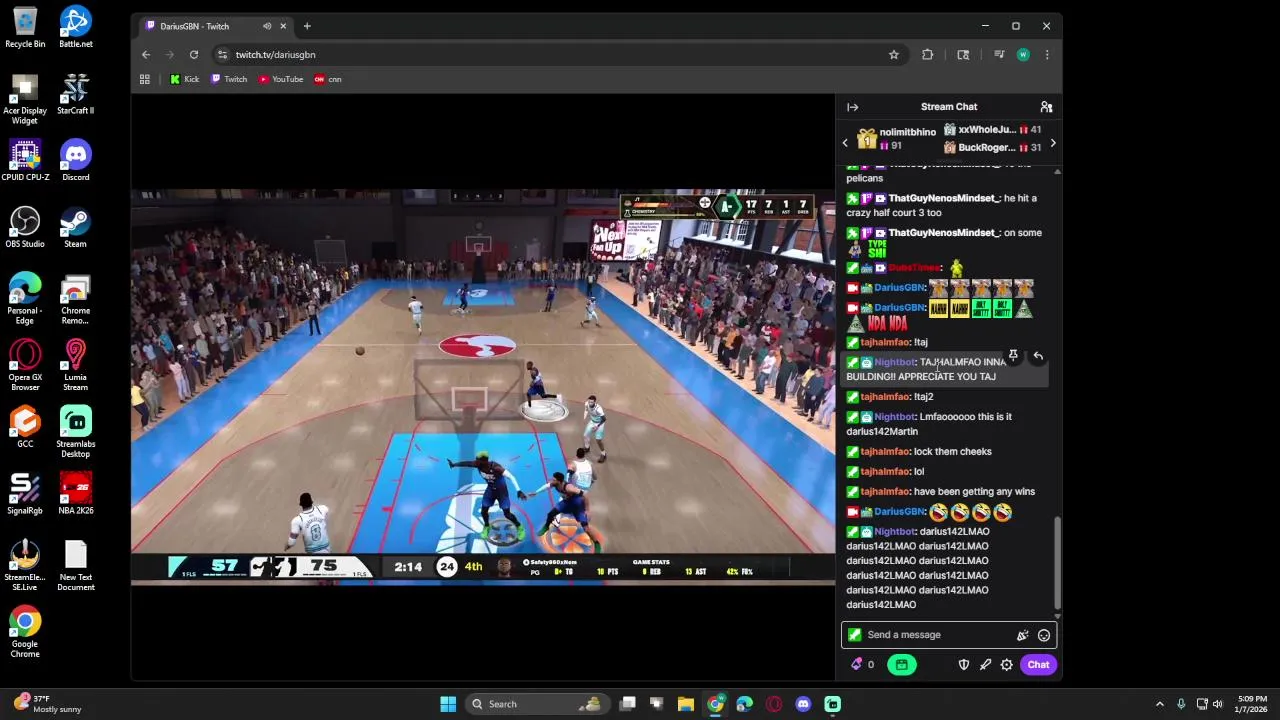Screen dimensions: 1280x720
Task: Open the Chrome profile avatar
Action: tap(1023, 55)
